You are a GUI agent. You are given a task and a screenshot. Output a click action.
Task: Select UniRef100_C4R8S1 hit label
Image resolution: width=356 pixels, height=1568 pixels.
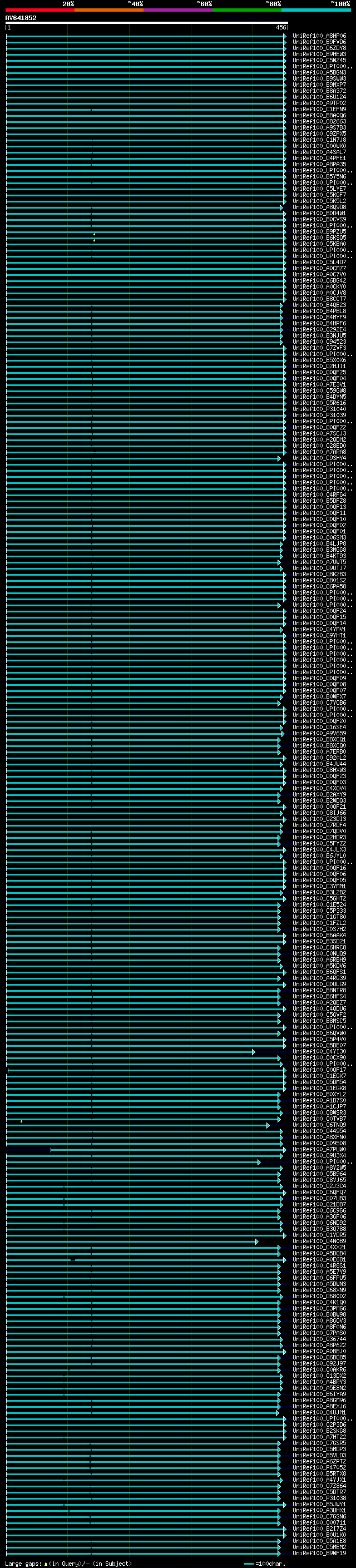click(319, 1266)
